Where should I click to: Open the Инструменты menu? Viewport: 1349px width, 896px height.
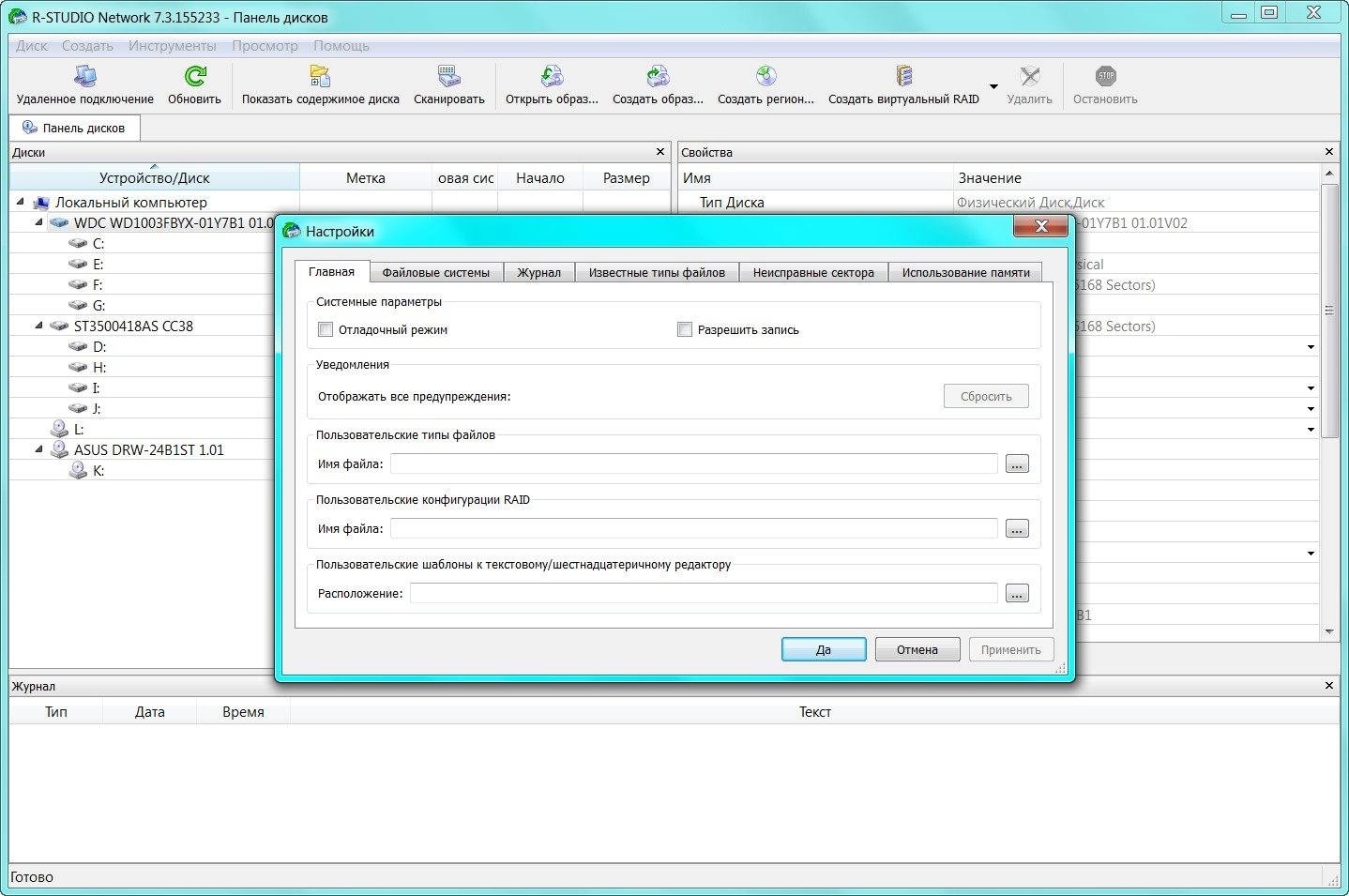tap(172, 46)
